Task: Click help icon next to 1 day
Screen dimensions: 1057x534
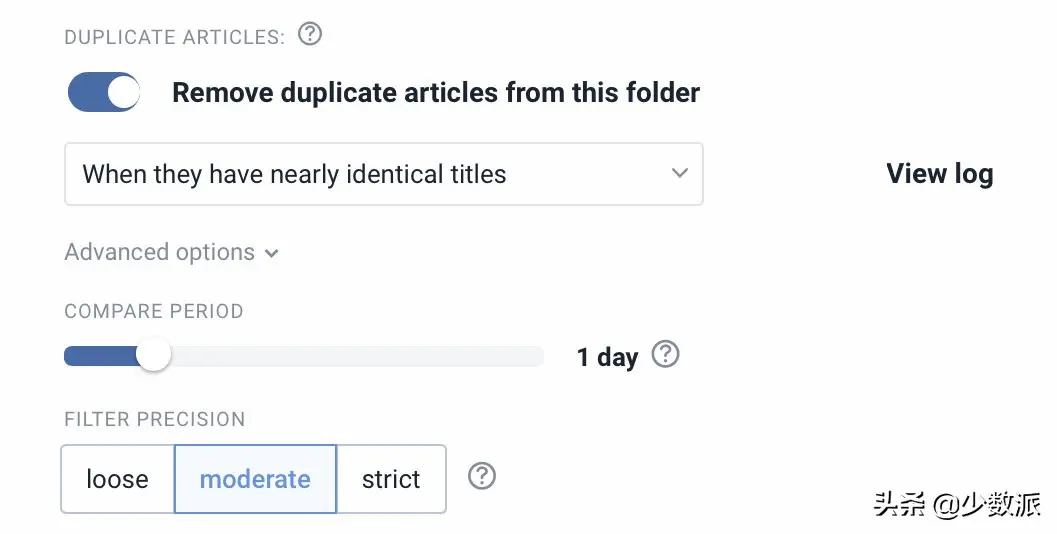Action: tap(665, 355)
